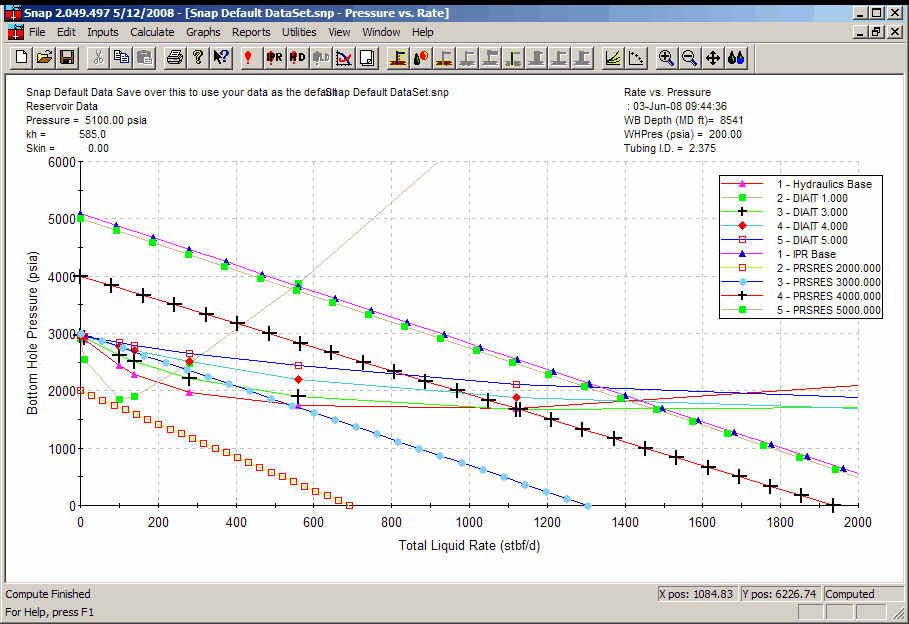Viewport: 909px width, 624px height.
Task: Create a new Snap dataset file
Action: click(x=21, y=58)
